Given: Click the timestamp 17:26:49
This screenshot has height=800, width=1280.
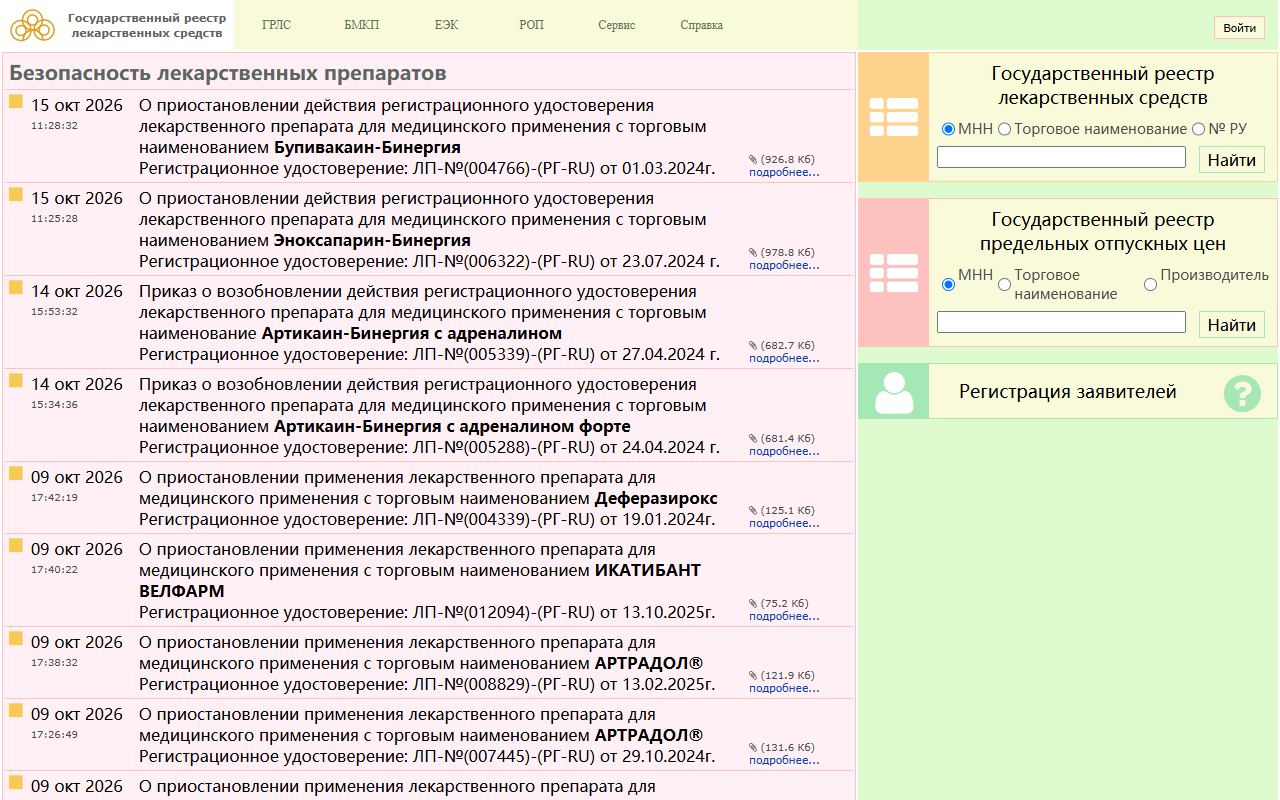Looking at the screenshot, I should pyautogui.click(x=54, y=734).
